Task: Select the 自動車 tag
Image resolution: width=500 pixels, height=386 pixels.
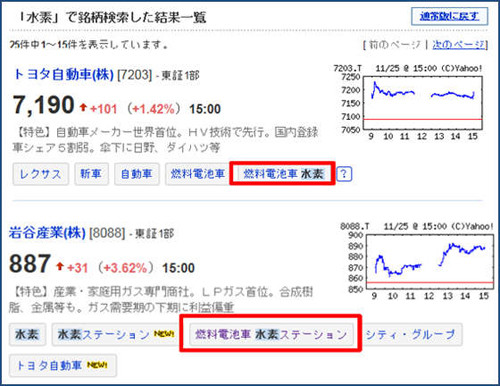Action: click(137, 174)
